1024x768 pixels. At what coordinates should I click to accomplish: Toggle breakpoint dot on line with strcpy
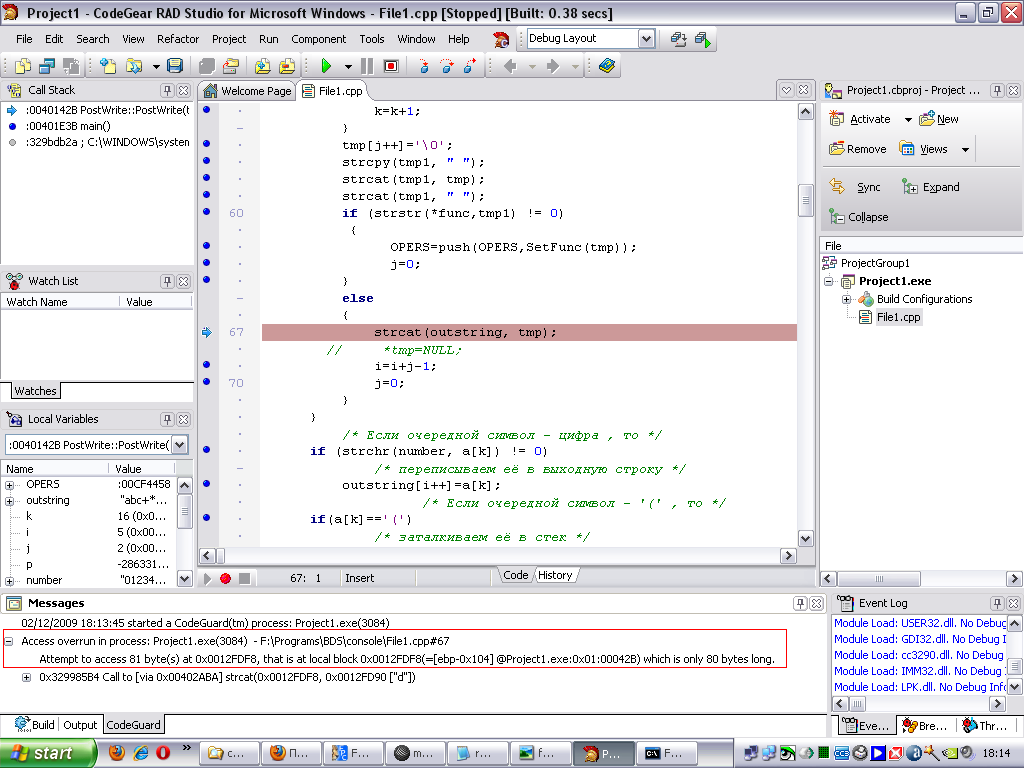coord(207,162)
